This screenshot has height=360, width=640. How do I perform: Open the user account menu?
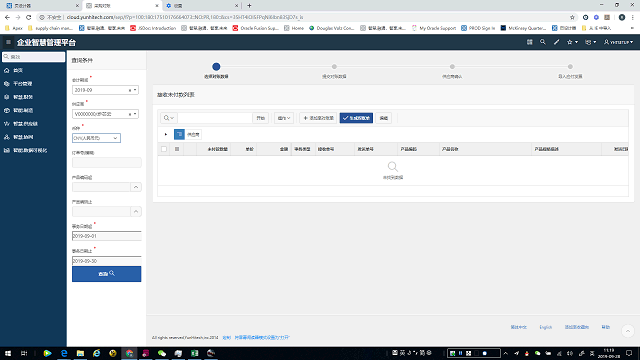point(618,42)
